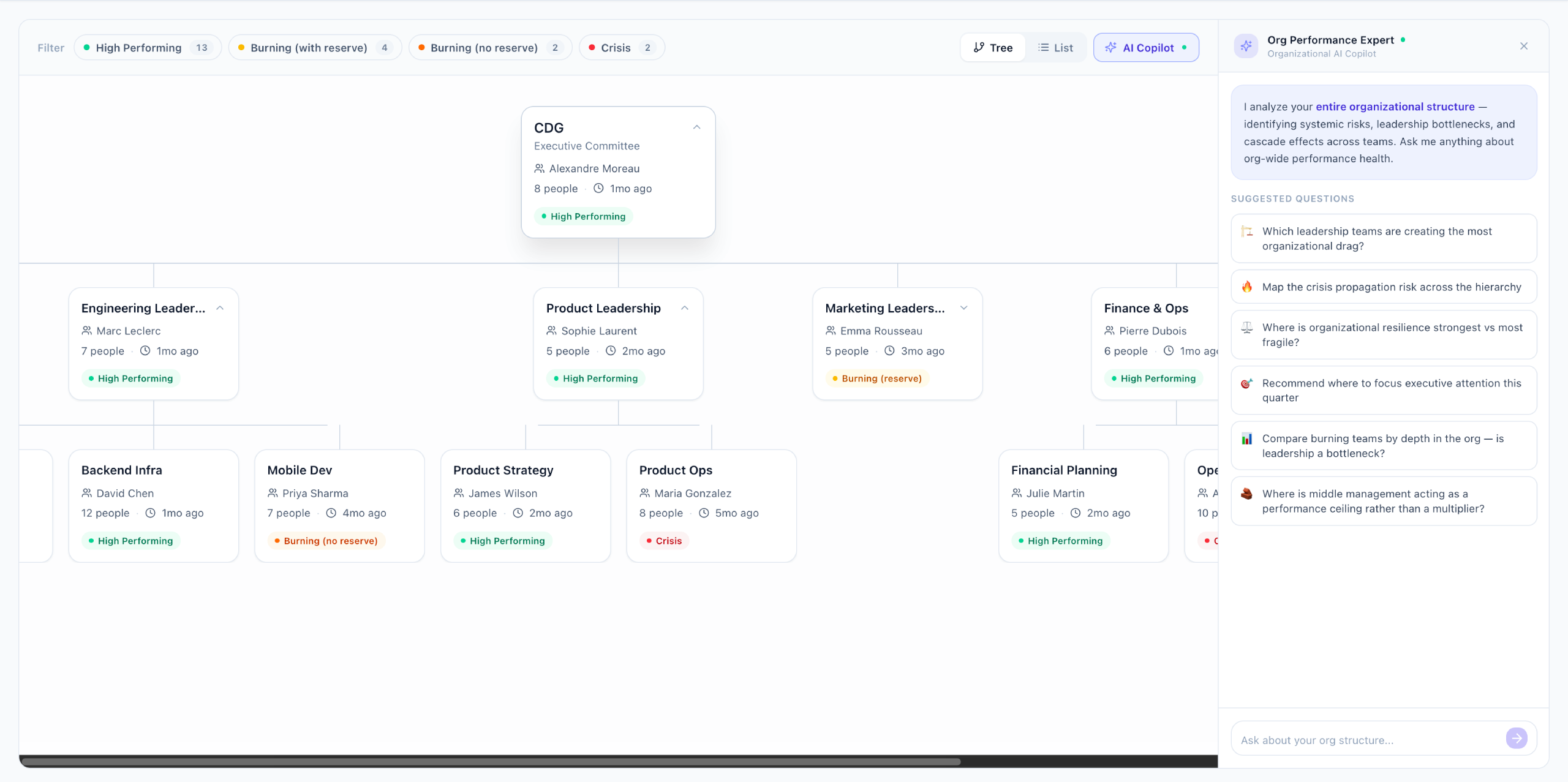The height and width of the screenshot is (782, 1568).
Task: Click the High Performing badge on Product Strategy
Action: click(x=502, y=541)
